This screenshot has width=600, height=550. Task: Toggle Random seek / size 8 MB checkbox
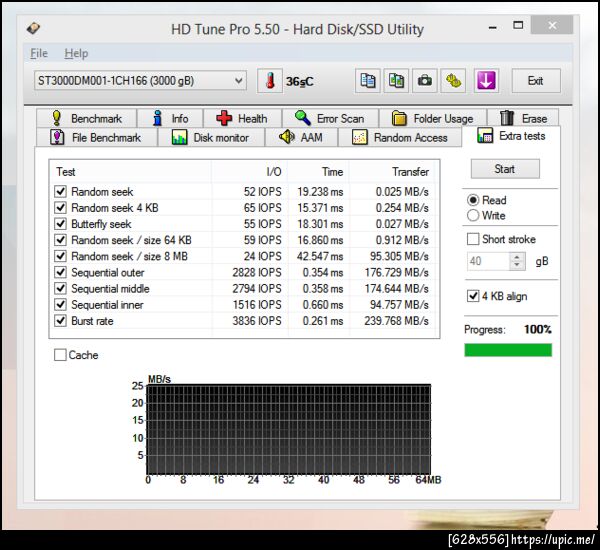click(x=60, y=256)
